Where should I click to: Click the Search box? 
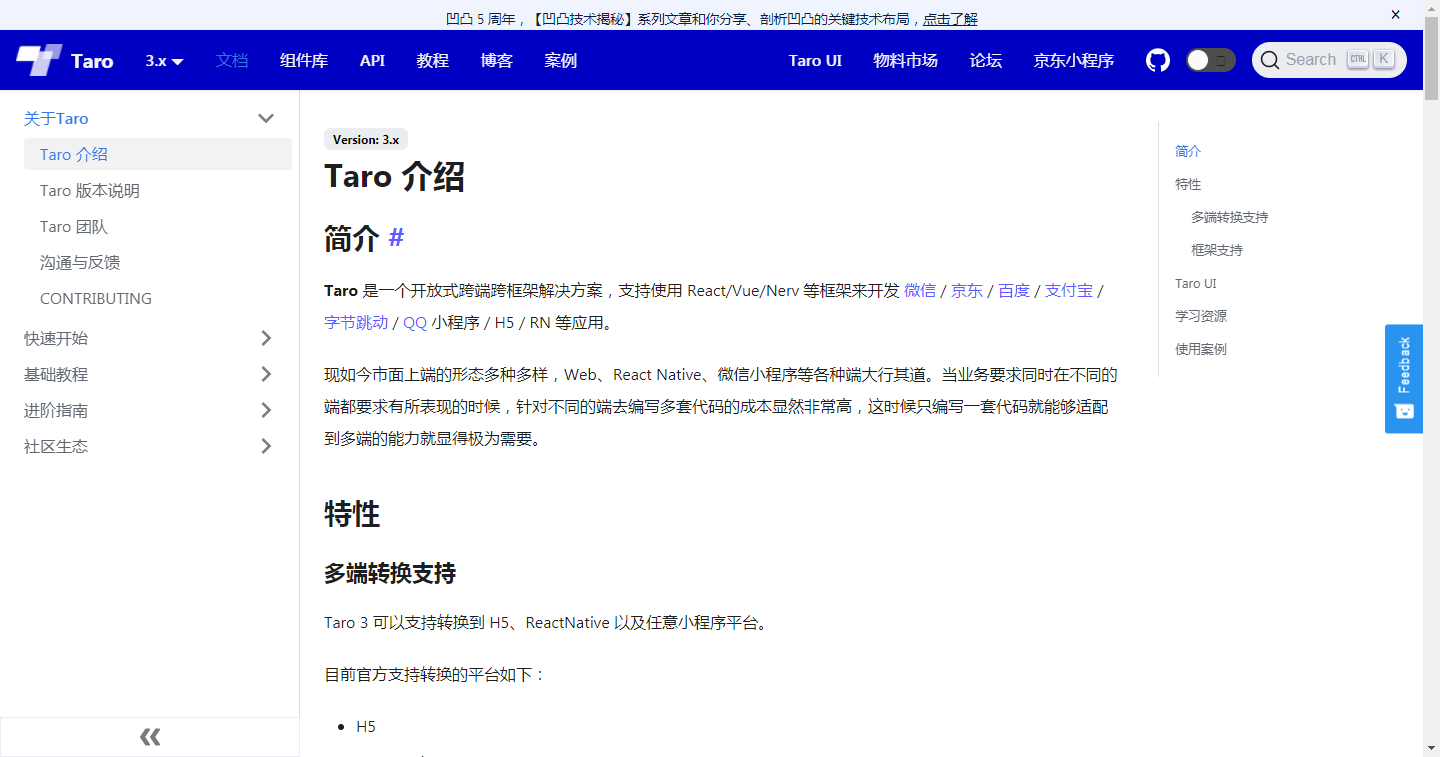click(1329, 60)
